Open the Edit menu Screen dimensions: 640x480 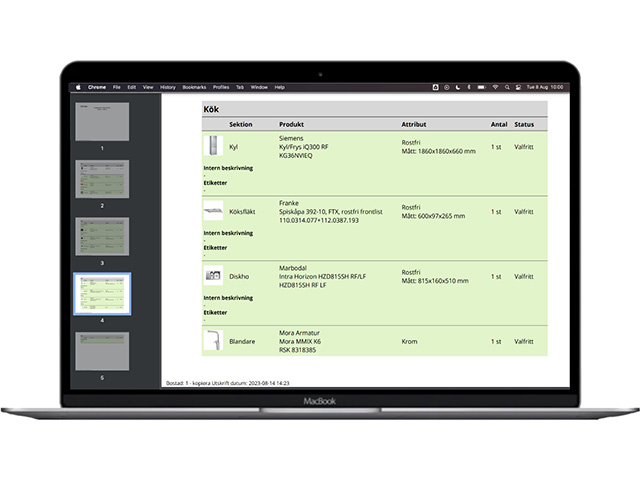tap(131, 87)
